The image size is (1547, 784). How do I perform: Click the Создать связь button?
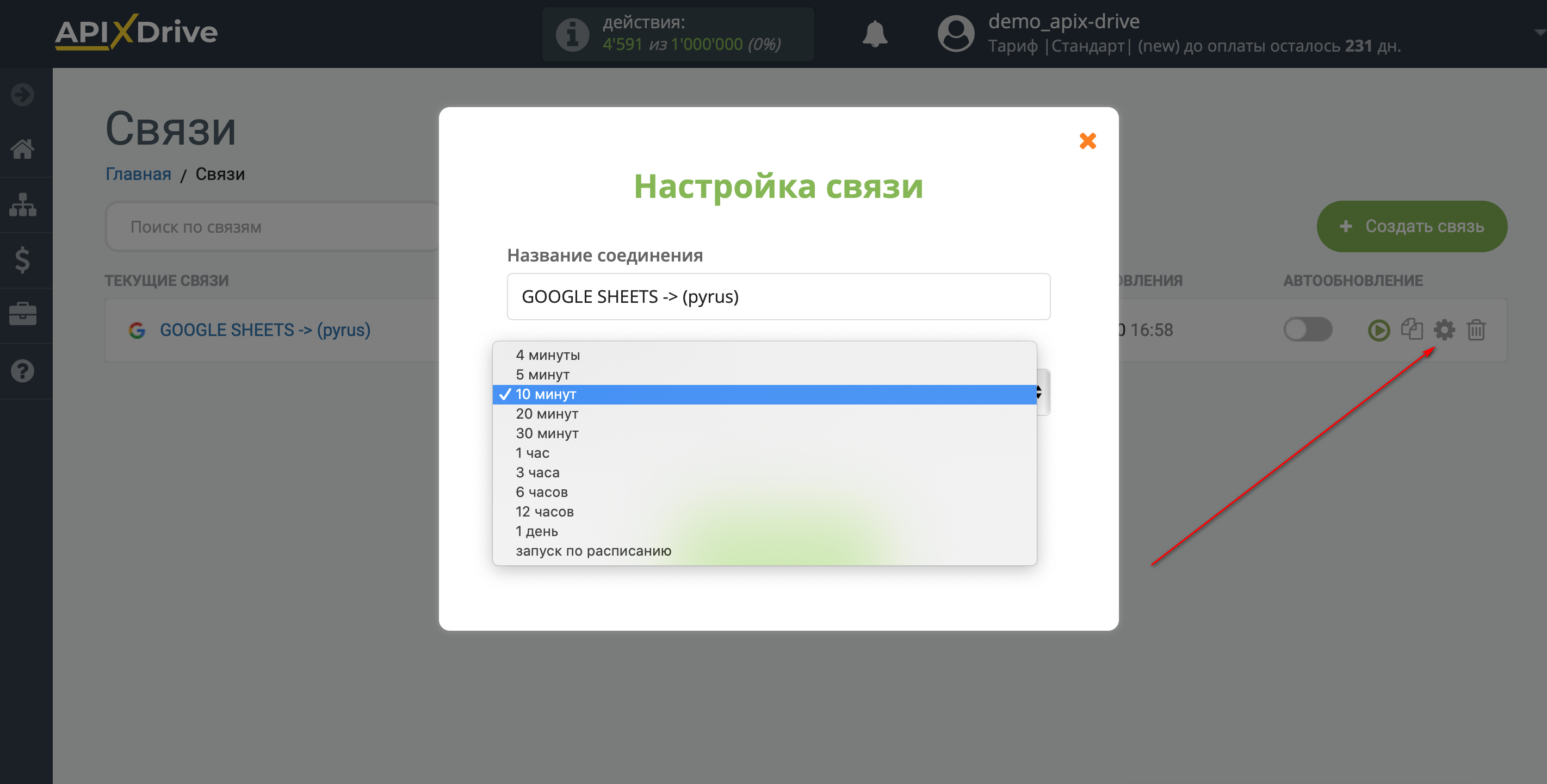(1412, 226)
